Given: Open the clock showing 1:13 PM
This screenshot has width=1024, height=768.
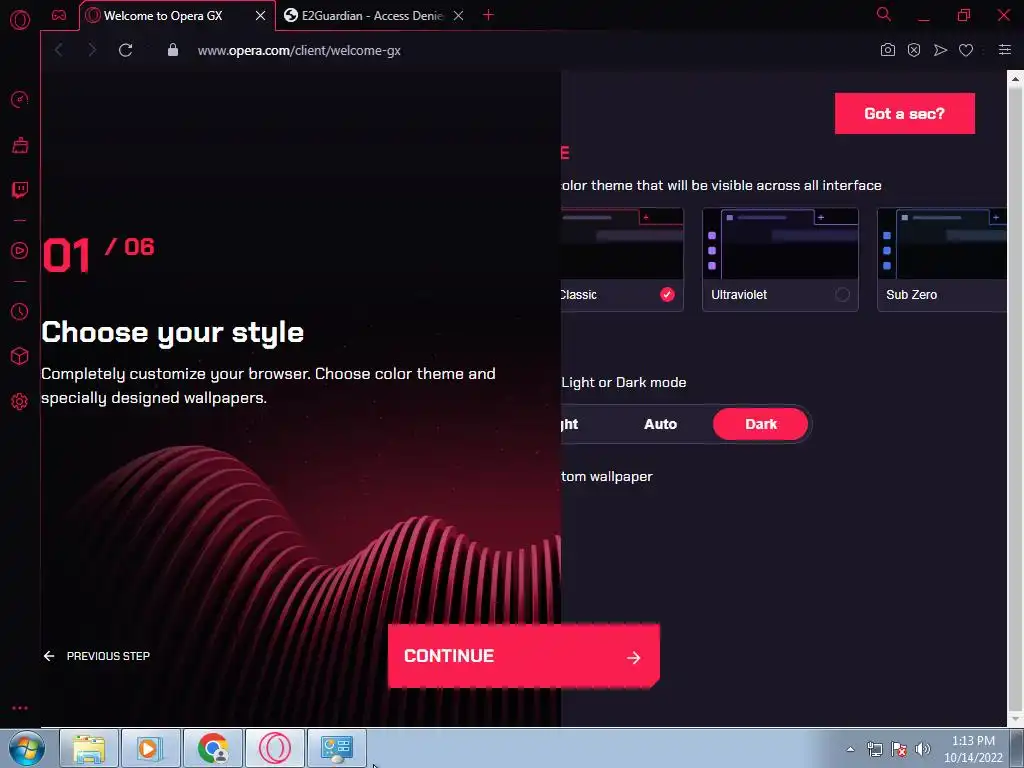Looking at the screenshot, I should [973, 749].
